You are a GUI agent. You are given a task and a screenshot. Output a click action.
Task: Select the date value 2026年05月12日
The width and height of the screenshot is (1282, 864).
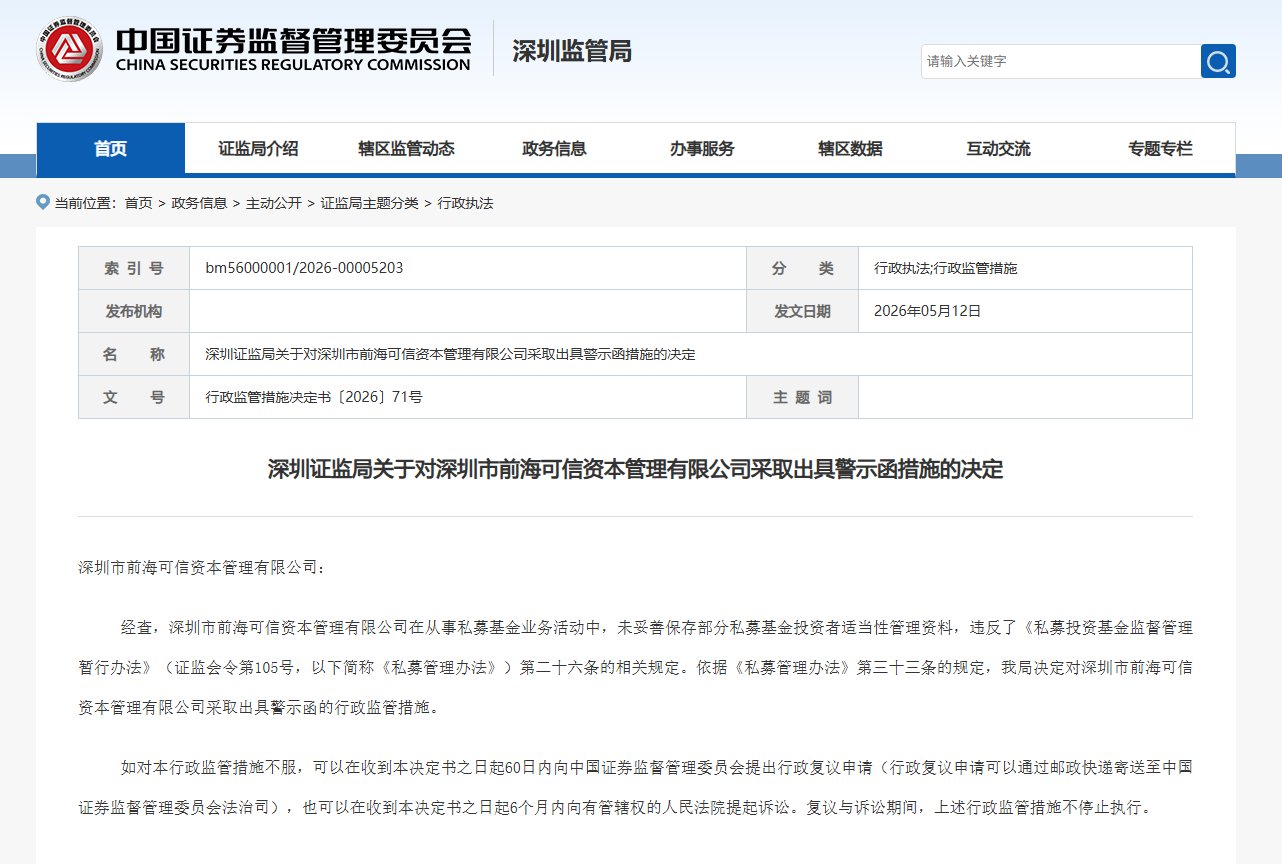pos(928,311)
